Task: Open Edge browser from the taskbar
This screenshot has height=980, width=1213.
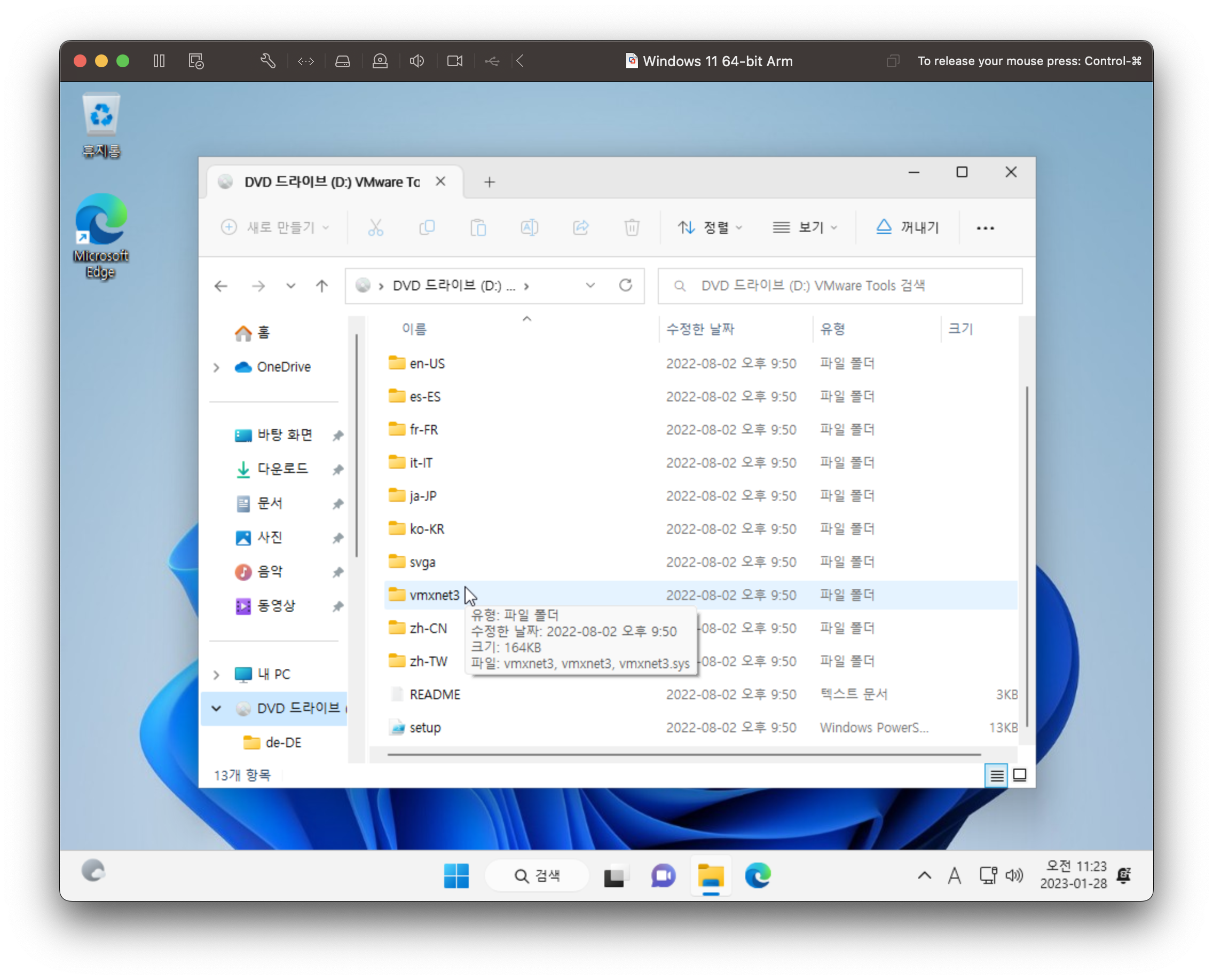Action: coord(757,875)
